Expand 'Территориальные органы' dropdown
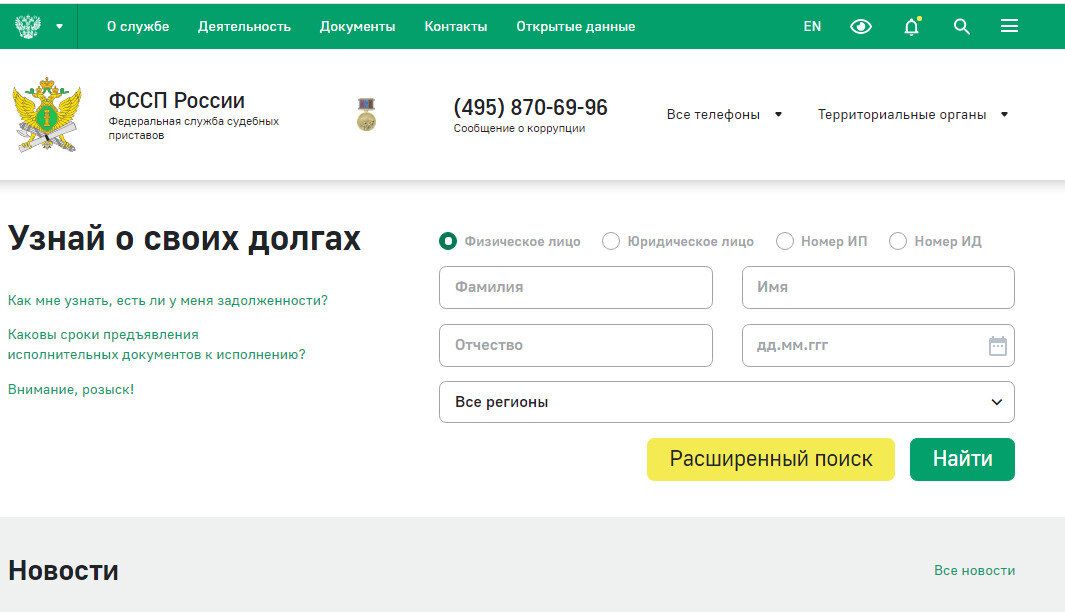Image resolution: width=1065 pixels, height=612 pixels. click(913, 114)
